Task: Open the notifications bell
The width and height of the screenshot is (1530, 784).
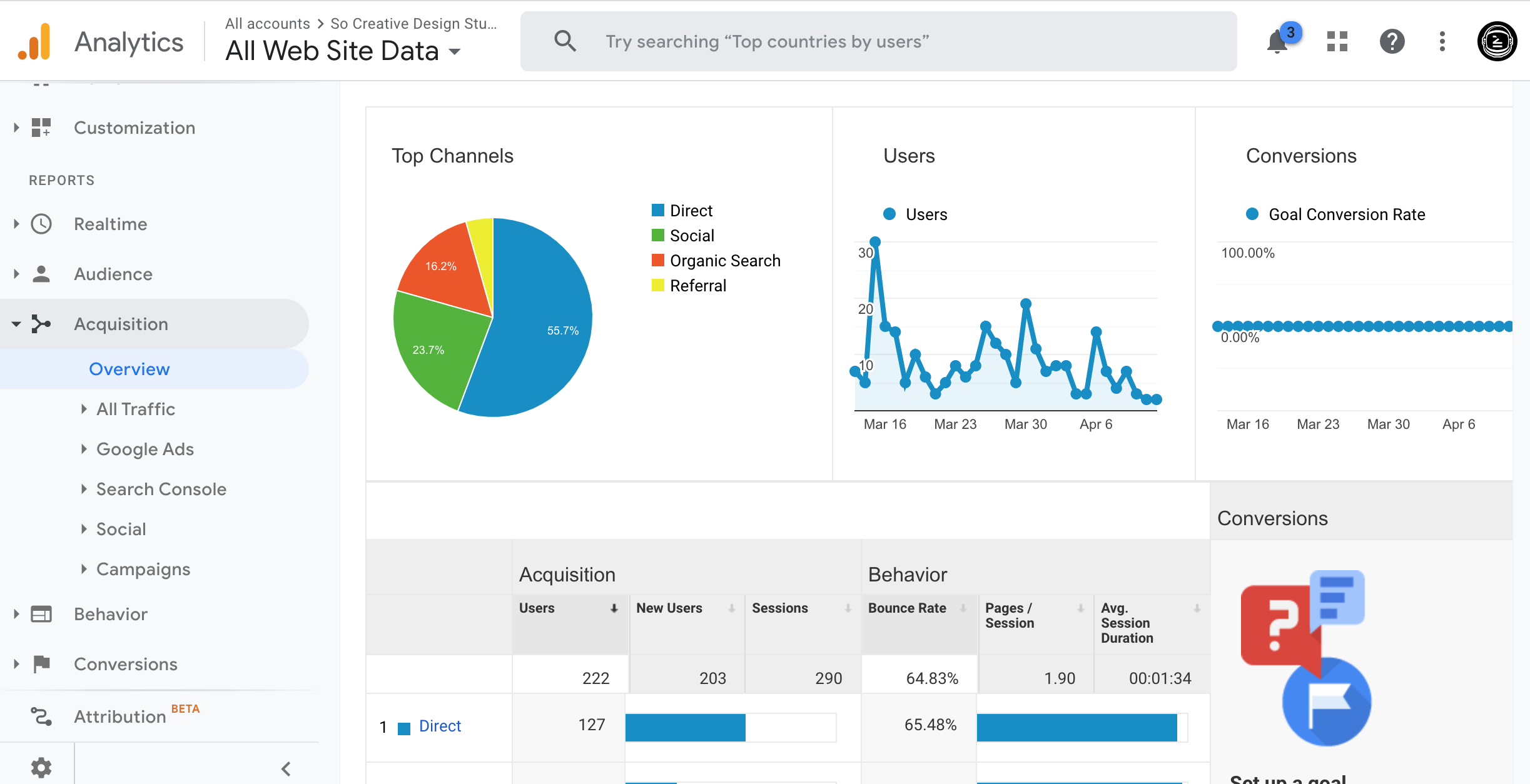Action: click(1277, 42)
